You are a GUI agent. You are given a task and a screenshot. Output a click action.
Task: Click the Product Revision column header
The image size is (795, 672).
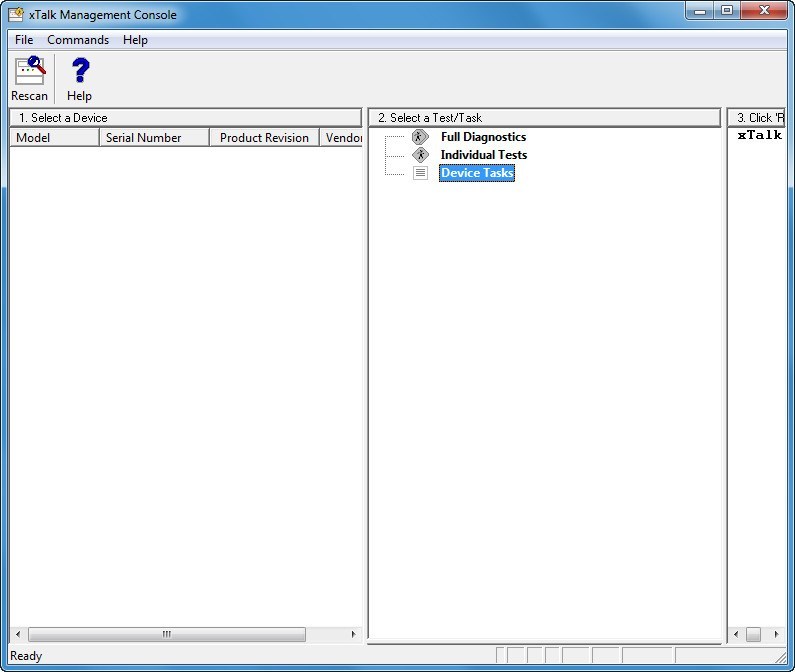click(x=264, y=137)
